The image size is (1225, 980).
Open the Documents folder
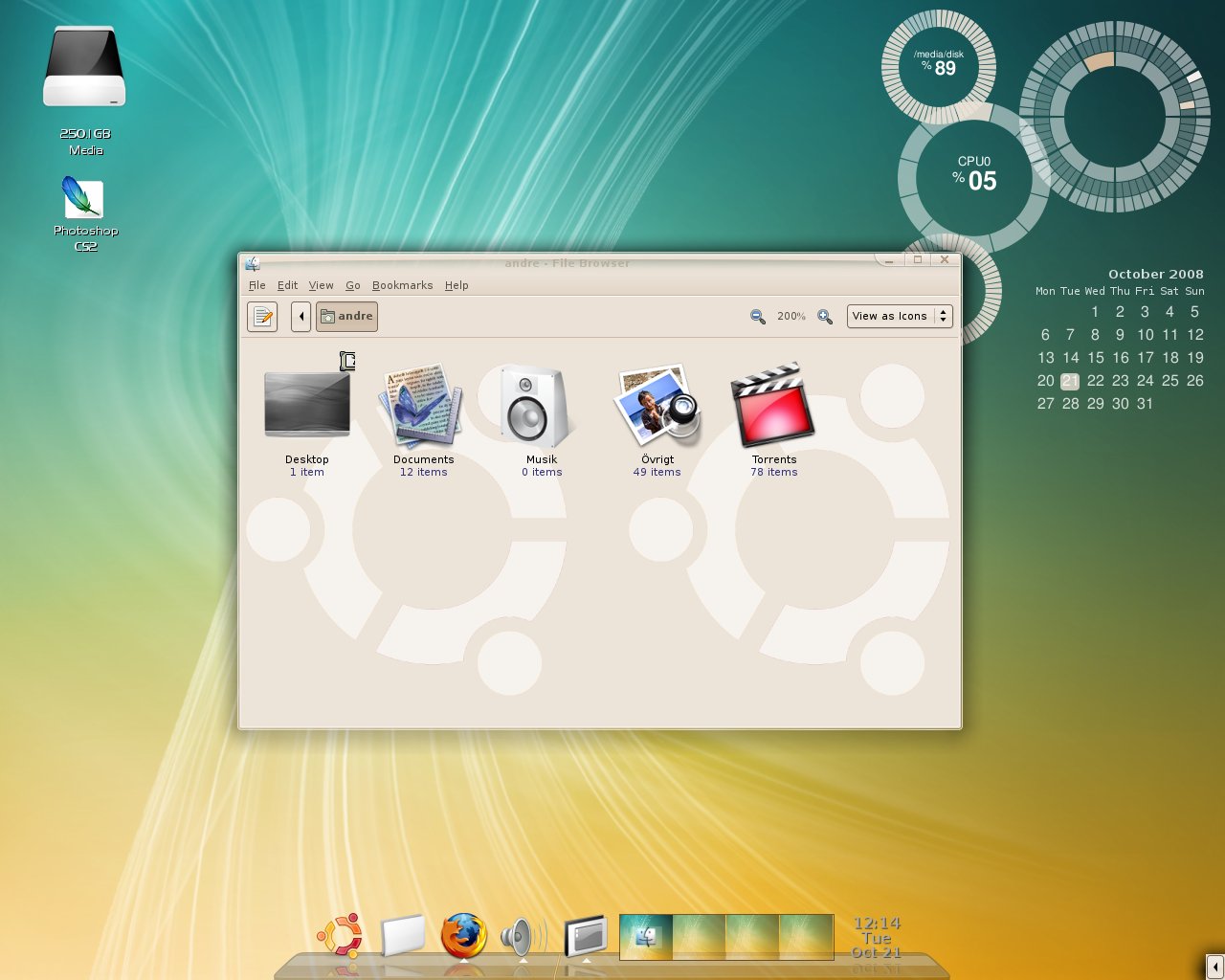coord(421,406)
